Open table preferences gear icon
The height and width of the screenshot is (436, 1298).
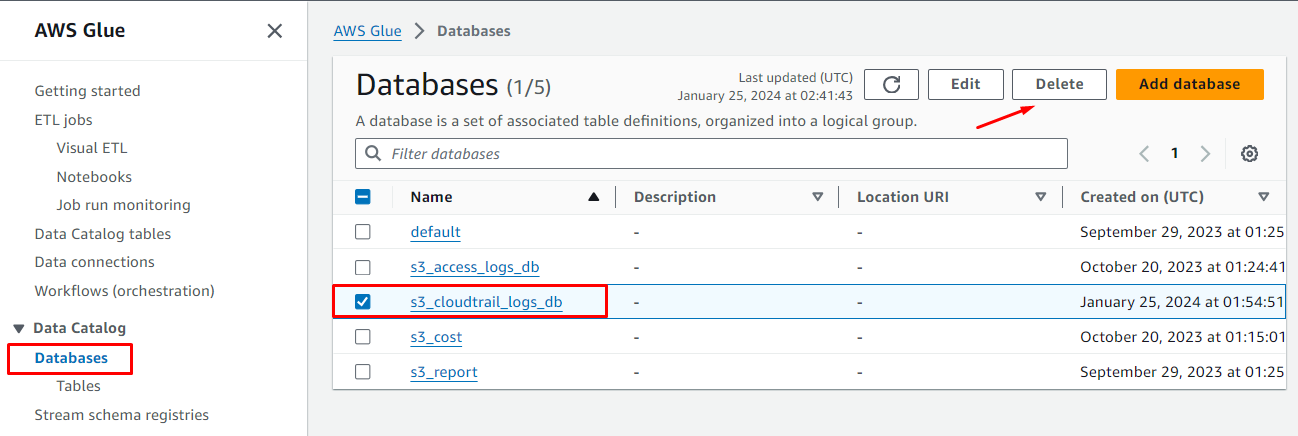coord(1249,154)
